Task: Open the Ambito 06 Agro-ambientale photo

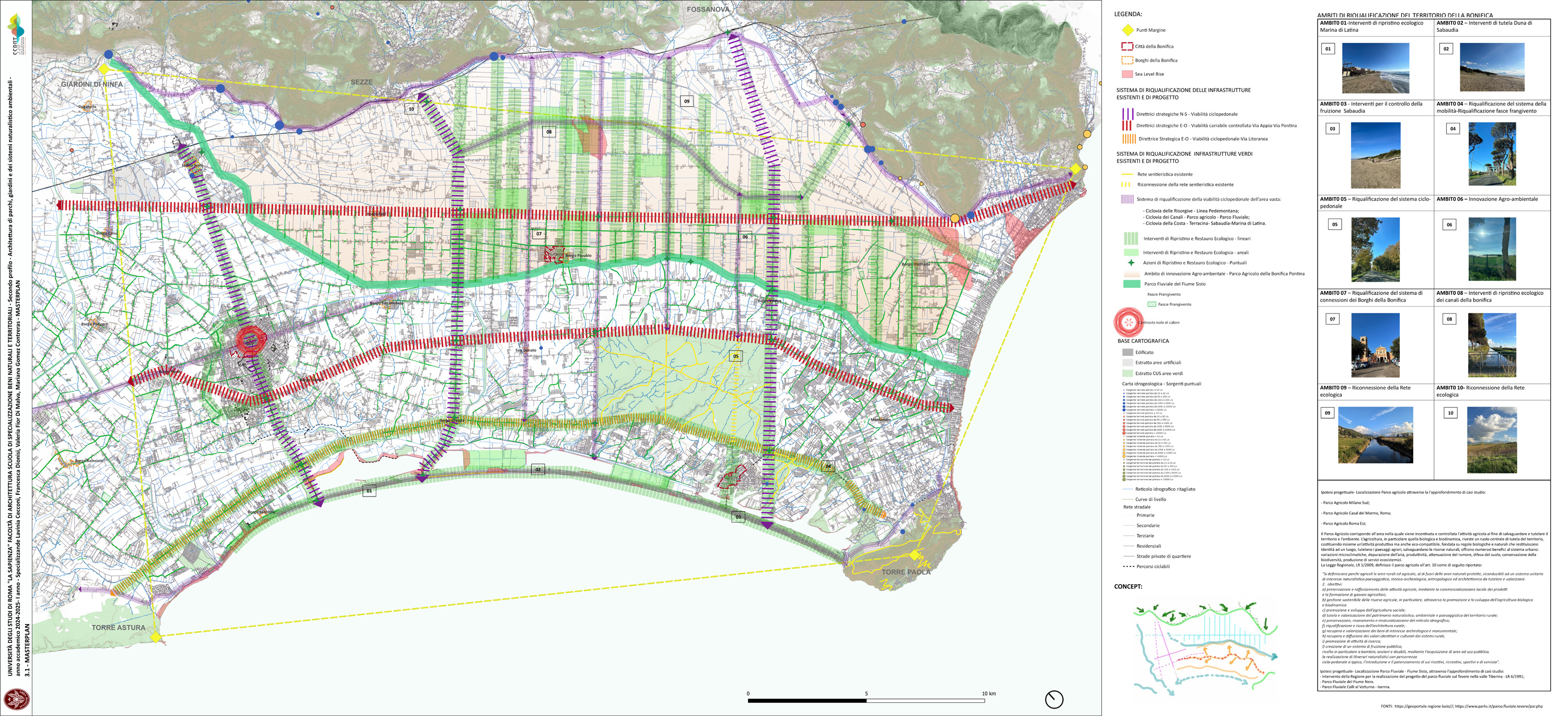Action: pos(1492,249)
